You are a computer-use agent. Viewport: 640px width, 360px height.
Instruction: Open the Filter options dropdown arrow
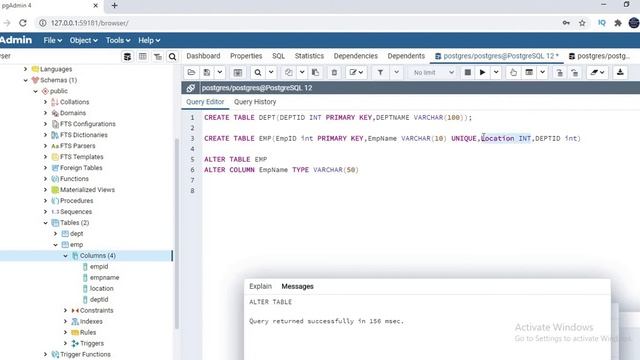pos(396,73)
